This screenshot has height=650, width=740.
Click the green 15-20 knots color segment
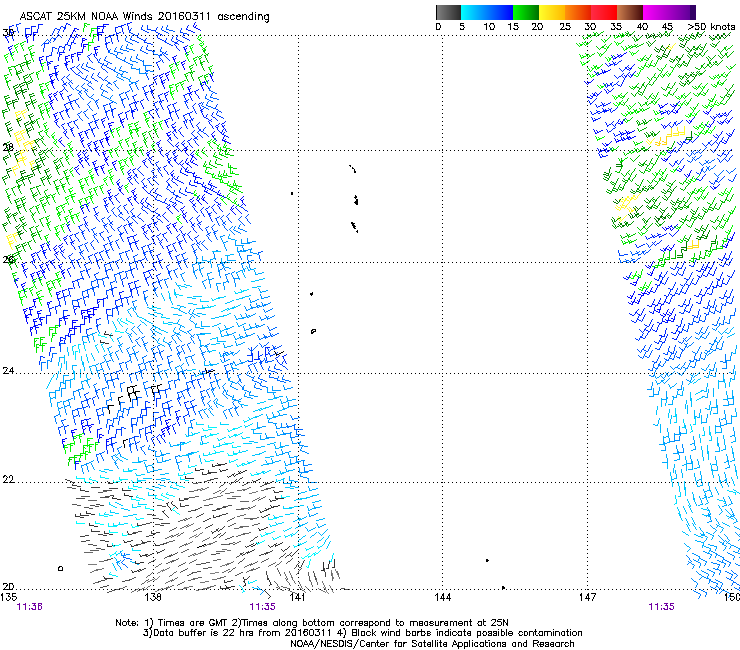pyautogui.click(x=526, y=12)
